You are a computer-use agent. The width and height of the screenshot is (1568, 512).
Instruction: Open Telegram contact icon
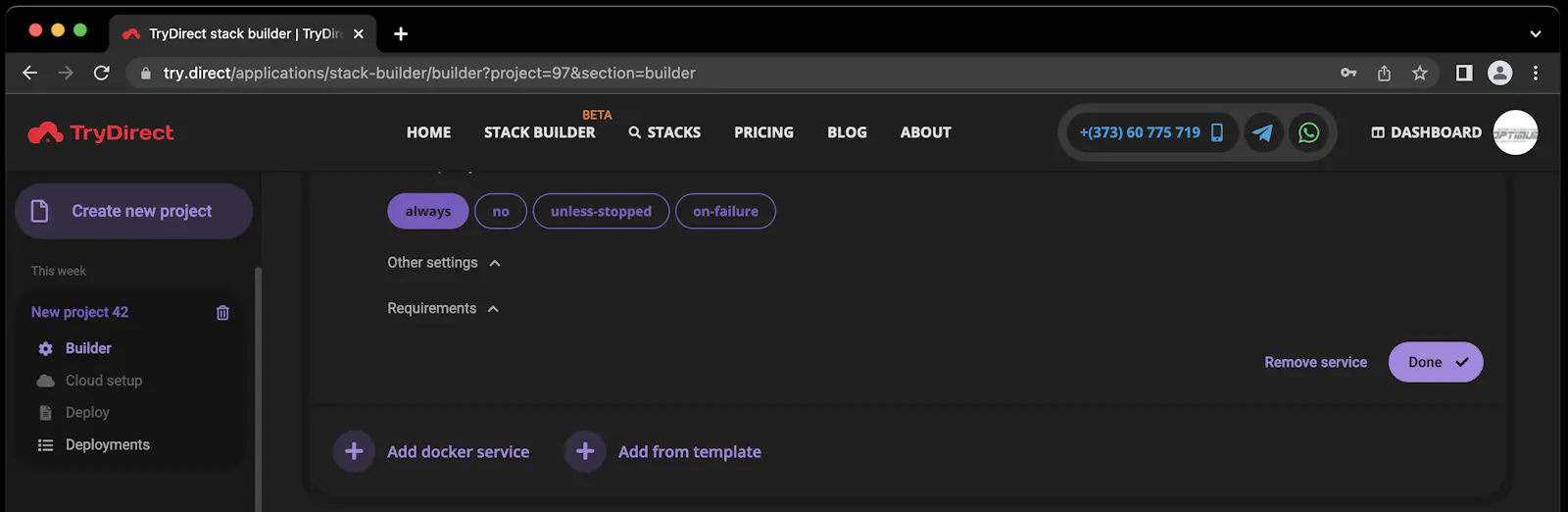1263,132
